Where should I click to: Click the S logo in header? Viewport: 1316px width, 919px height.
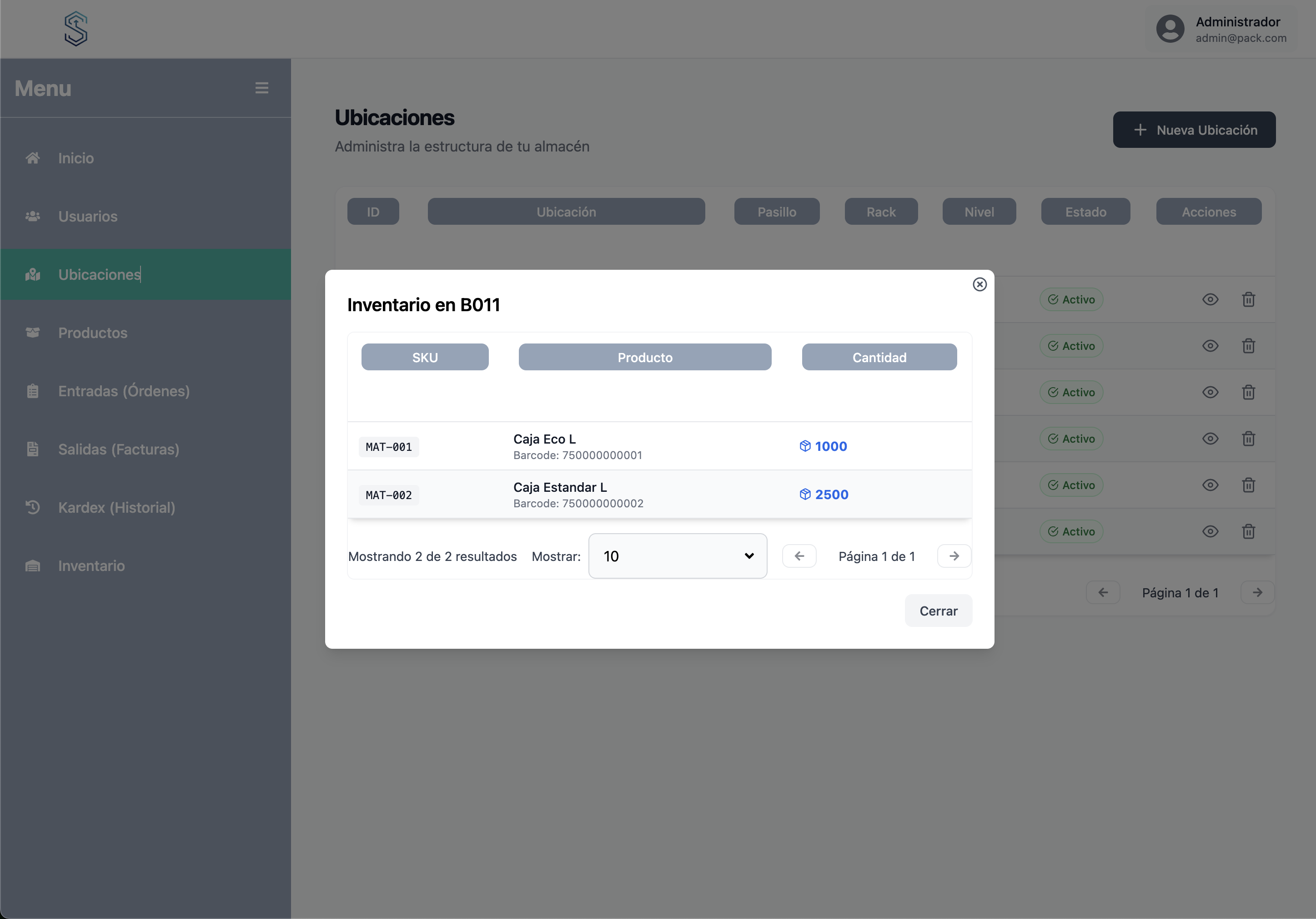pos(75,29)
